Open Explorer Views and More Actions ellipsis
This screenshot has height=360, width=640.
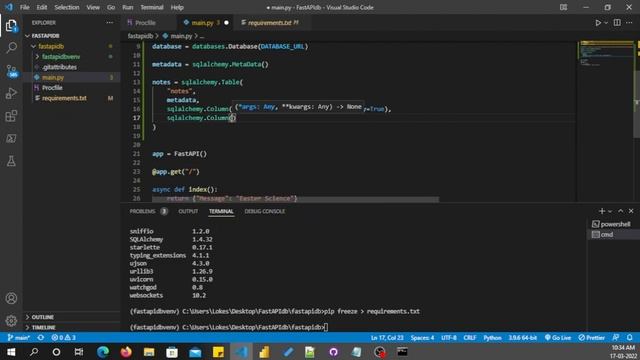pos(110,23)
